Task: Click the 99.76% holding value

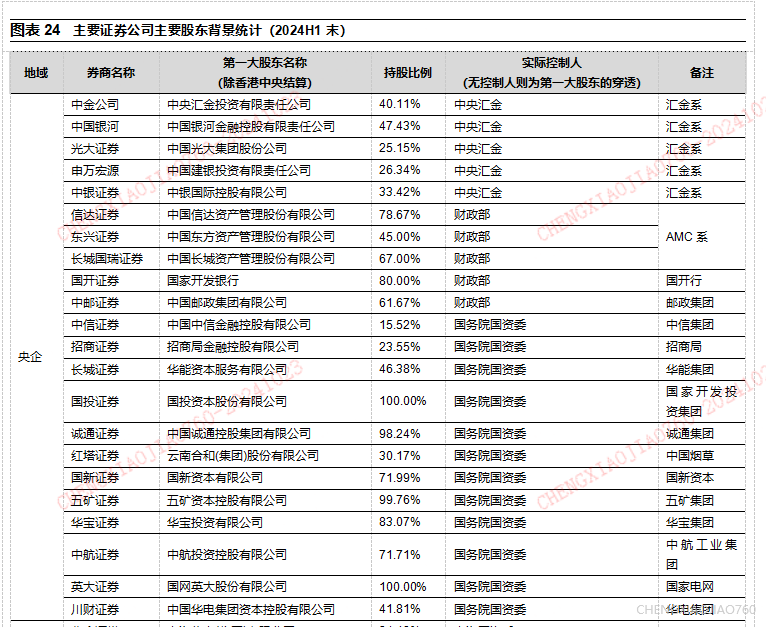Action: pyautogui.click(x=400, y=500)
